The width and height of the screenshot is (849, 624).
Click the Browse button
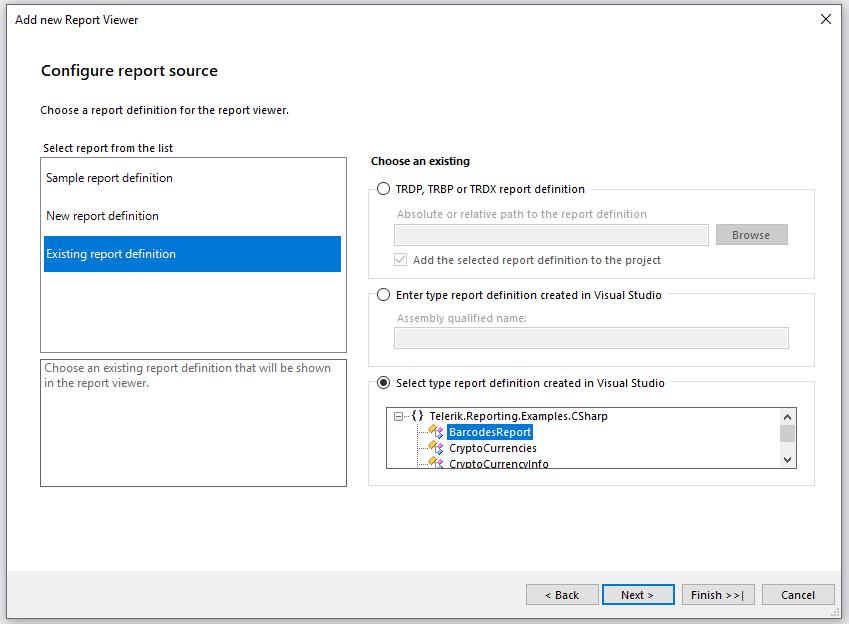(751, 234)
